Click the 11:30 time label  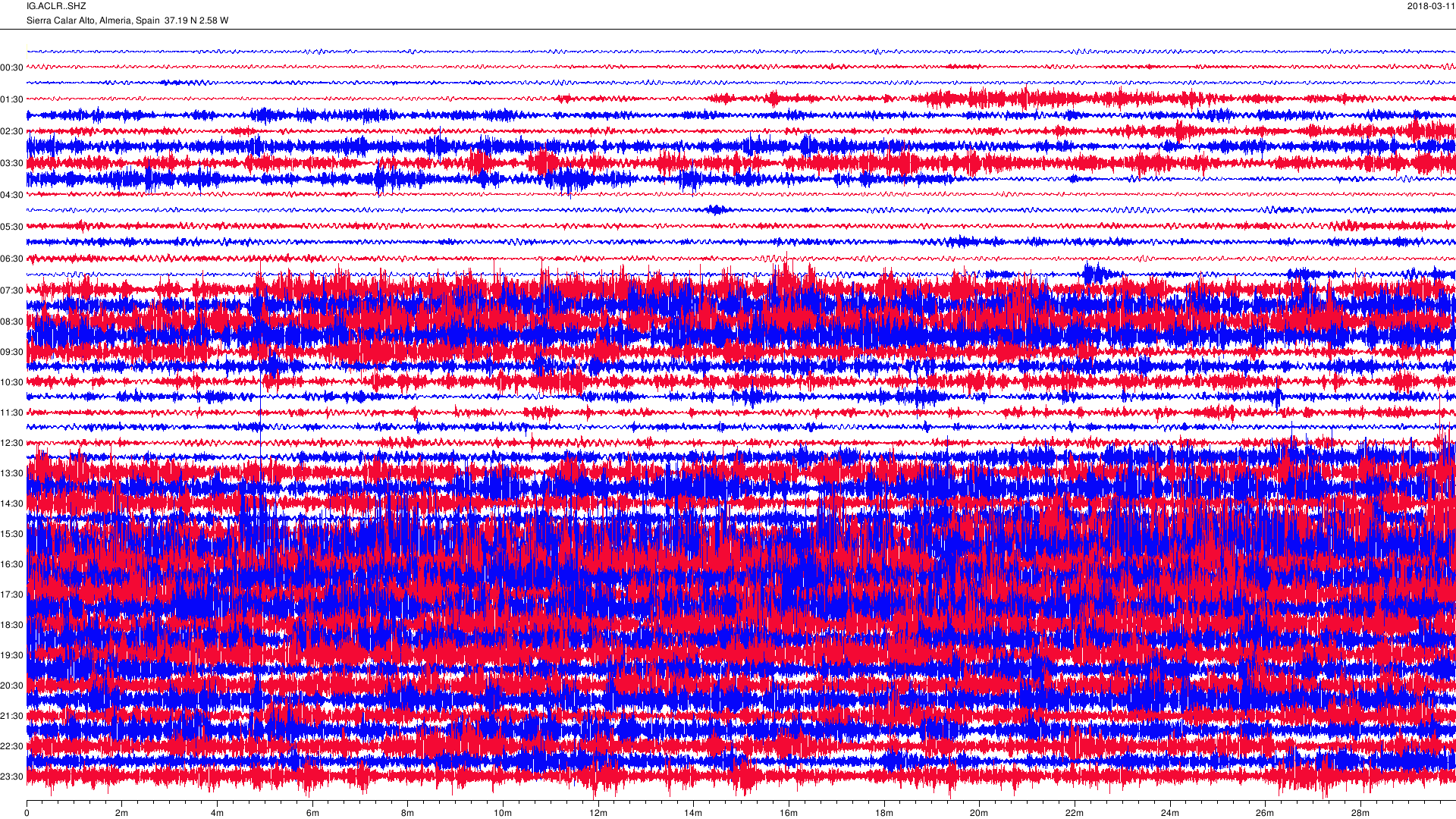tap(11, 413)
